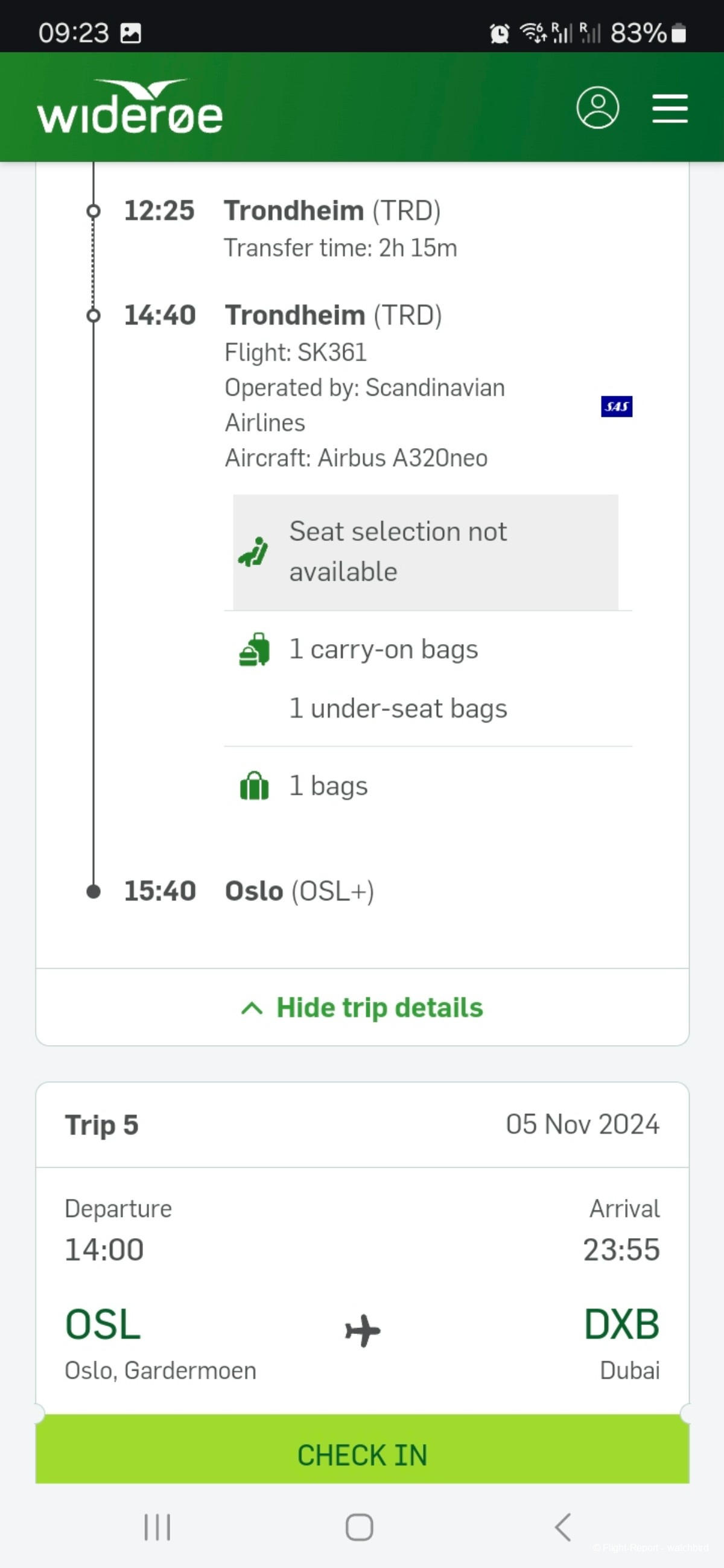Open the user profile icon
This screenshot has height=1568, width=724.
(597, 108)
